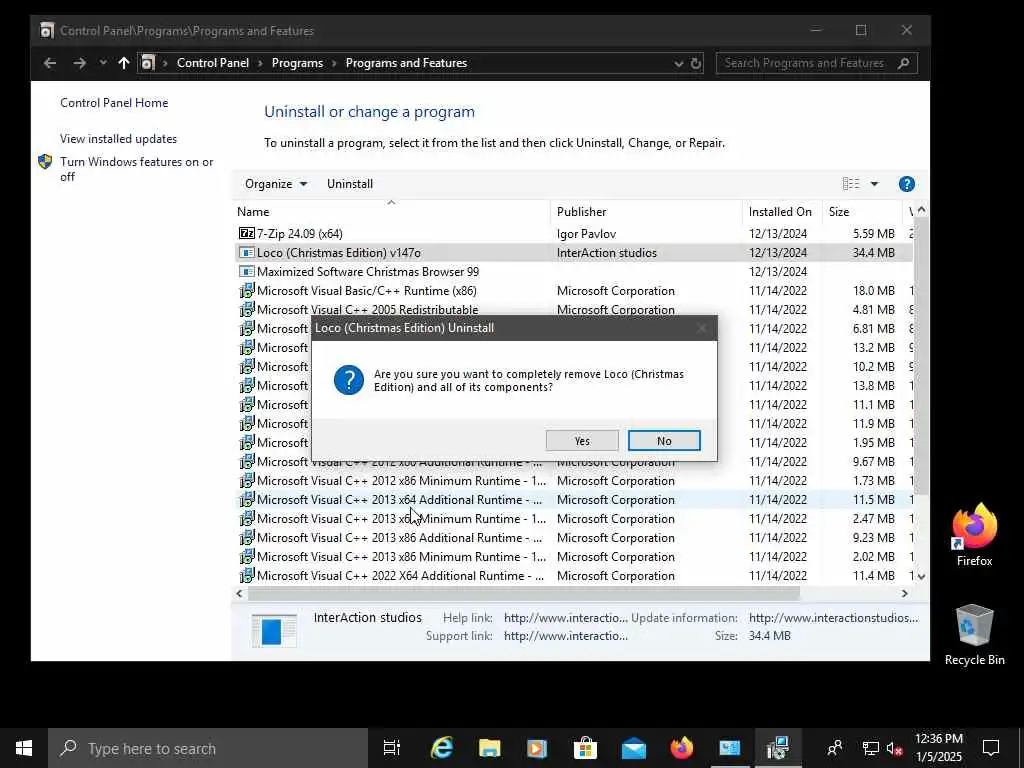Viewport: 1024px width, 768px height.
Task: Select Microsoft Visual Basic/C++ Runtime (x86) row
Action: point(573,291)
